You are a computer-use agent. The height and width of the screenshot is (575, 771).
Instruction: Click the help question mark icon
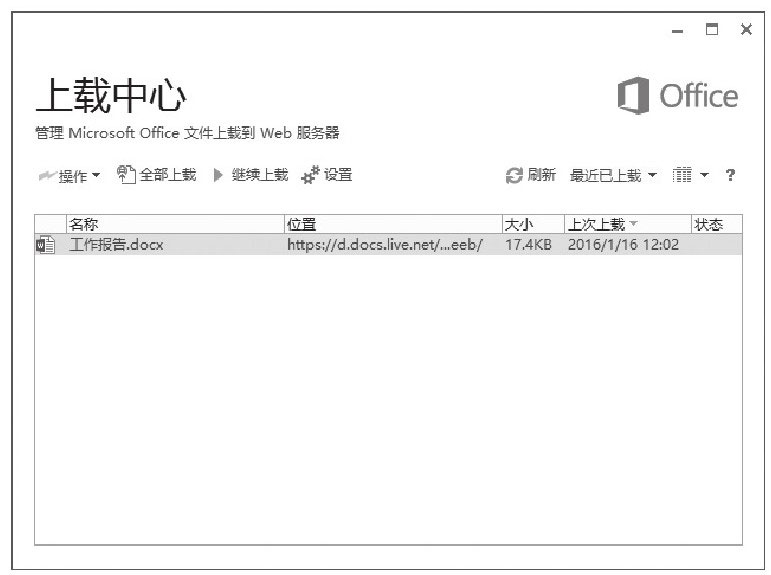[730, 175]
